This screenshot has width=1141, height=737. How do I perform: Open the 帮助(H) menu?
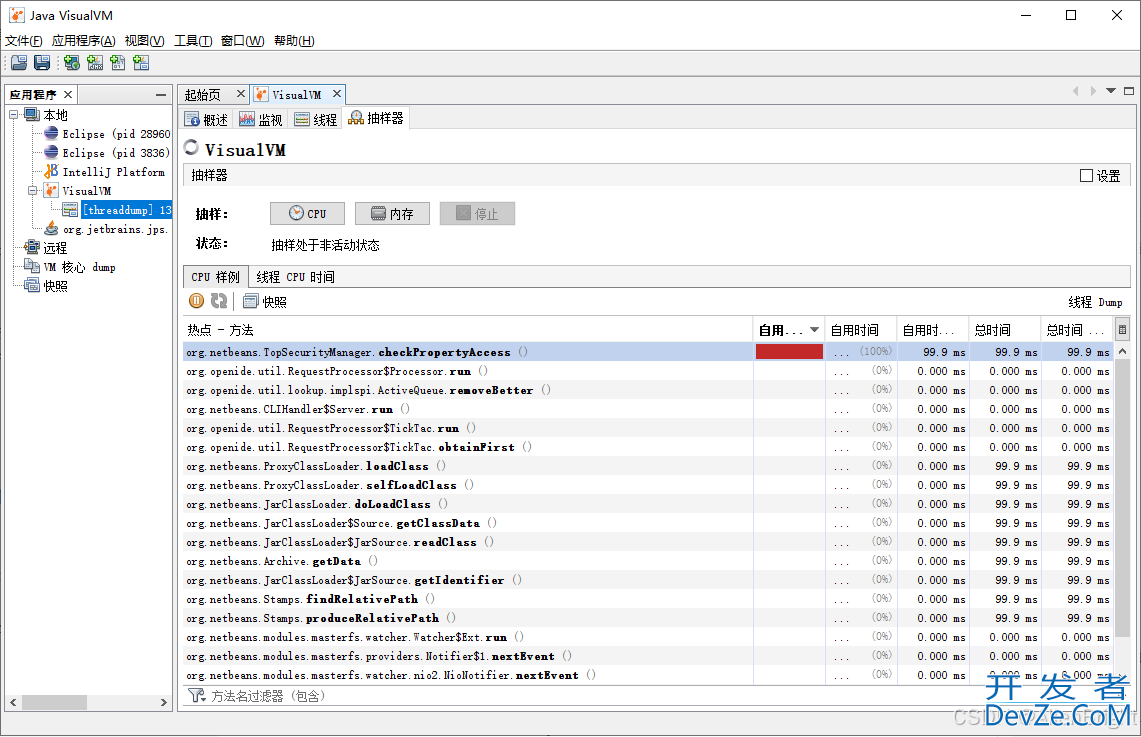click(294, 41)
